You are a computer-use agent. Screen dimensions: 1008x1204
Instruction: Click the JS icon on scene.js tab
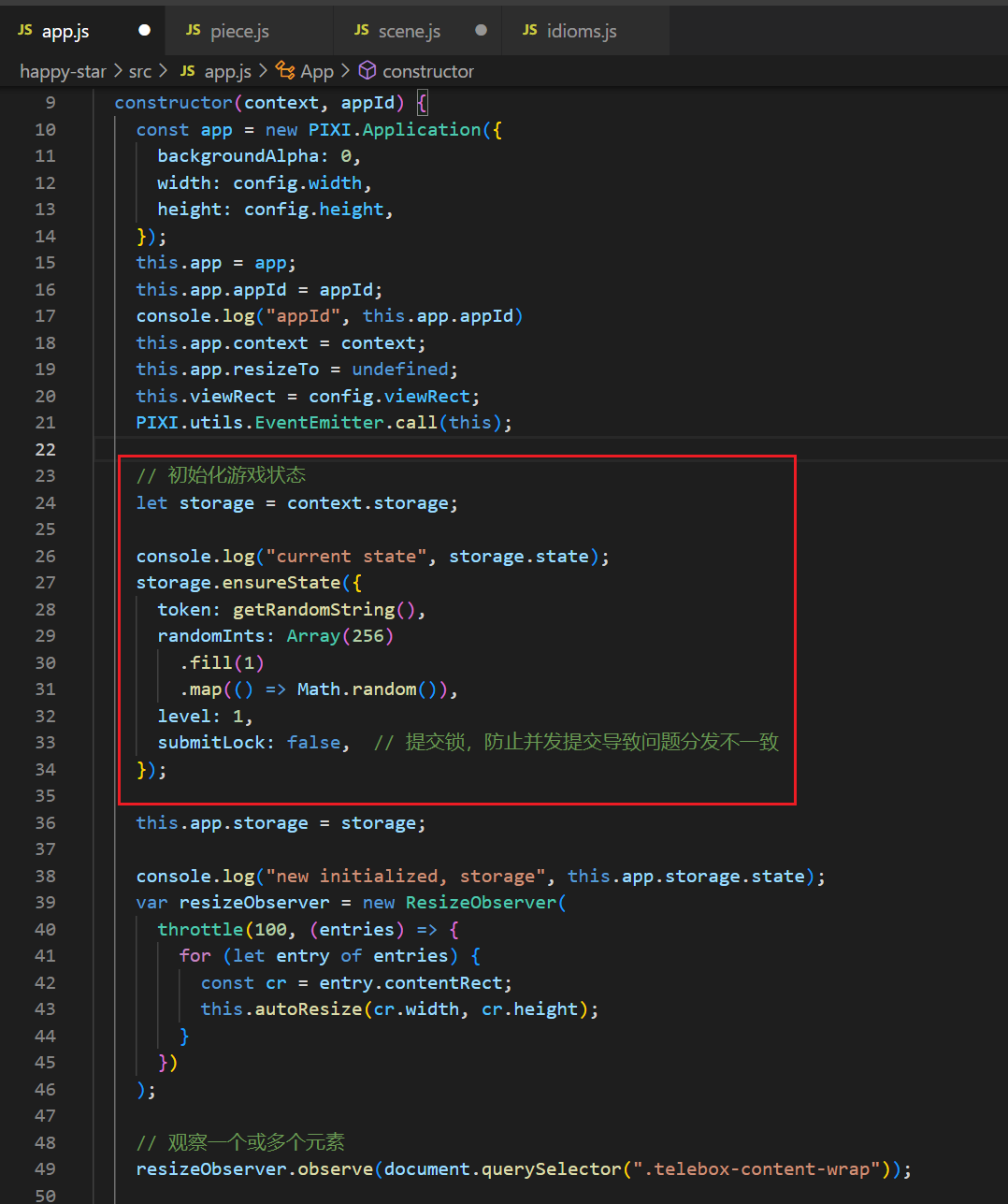point(362,30)
